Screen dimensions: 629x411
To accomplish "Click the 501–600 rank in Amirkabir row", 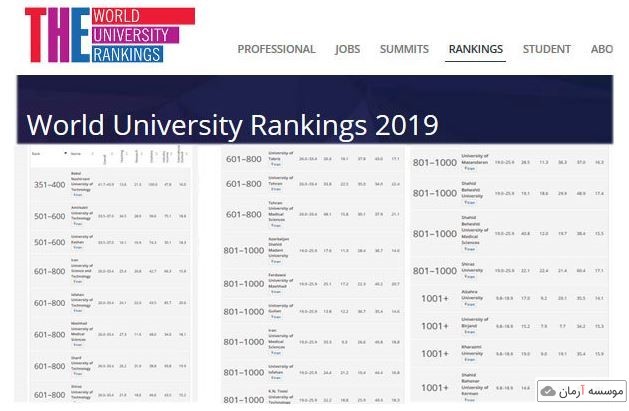I will click(50, 216).
